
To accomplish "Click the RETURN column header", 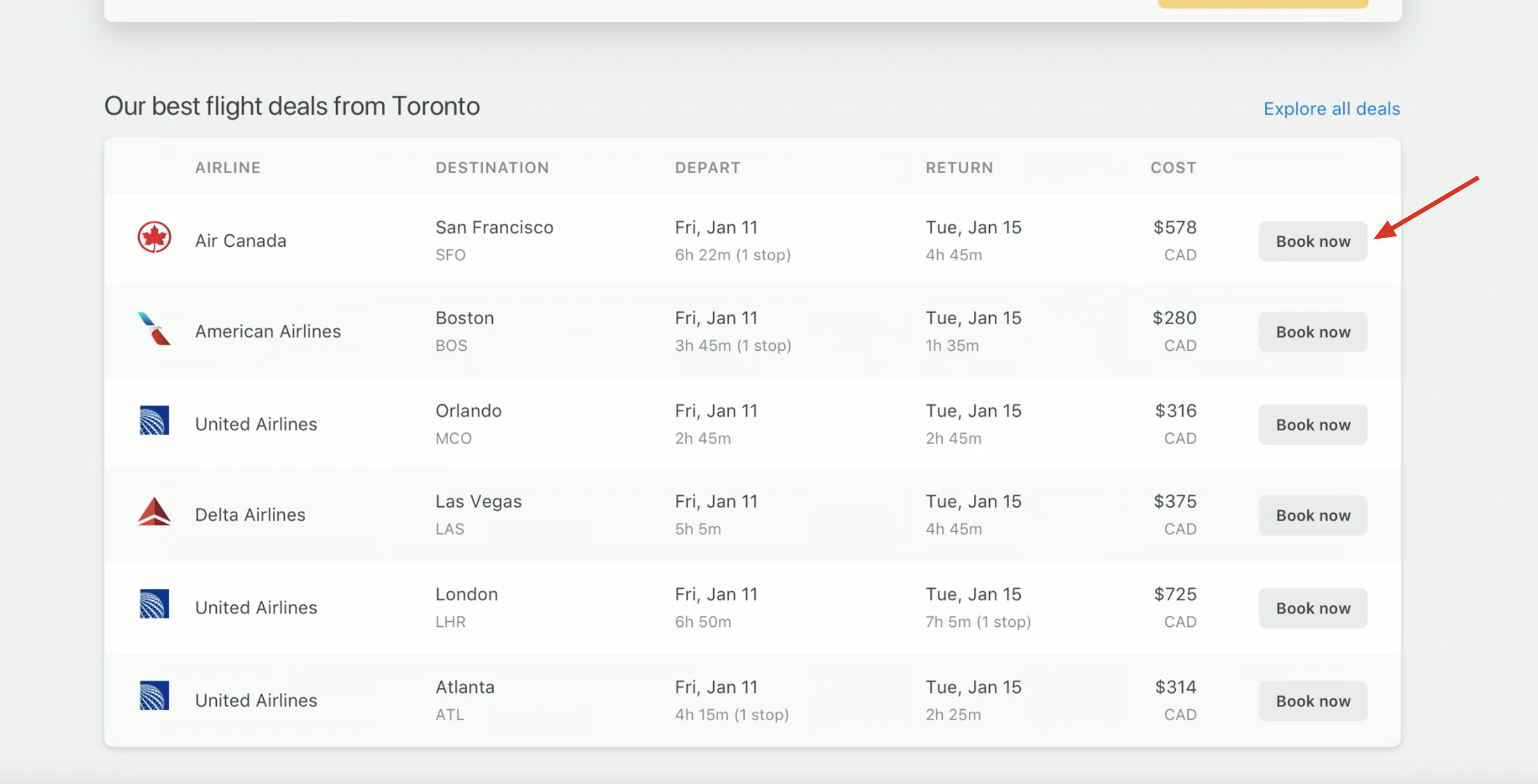I will [959, 167].
